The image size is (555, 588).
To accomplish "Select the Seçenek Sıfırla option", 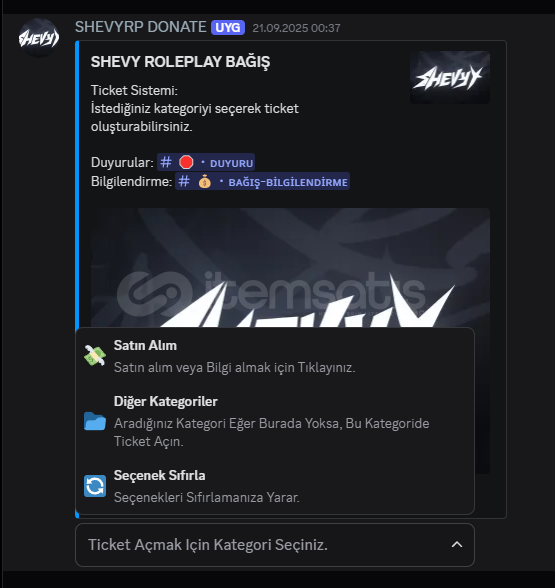I will [275, 486].
